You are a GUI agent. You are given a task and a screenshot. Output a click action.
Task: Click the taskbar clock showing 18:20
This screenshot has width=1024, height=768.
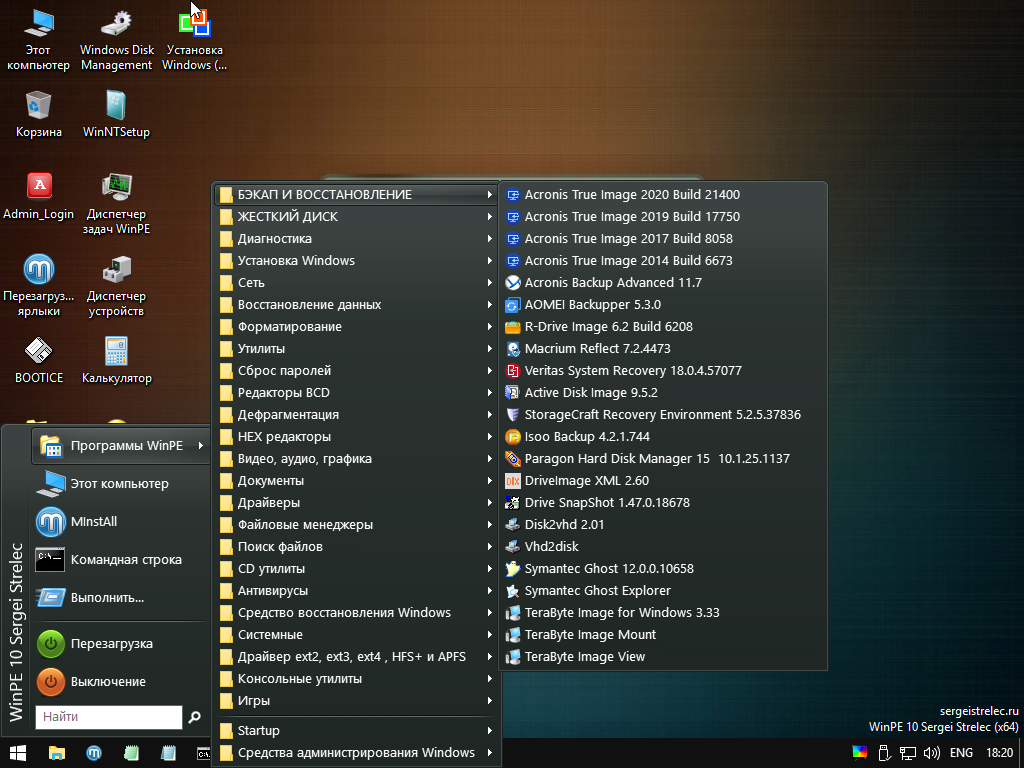[x=999, y=753]
